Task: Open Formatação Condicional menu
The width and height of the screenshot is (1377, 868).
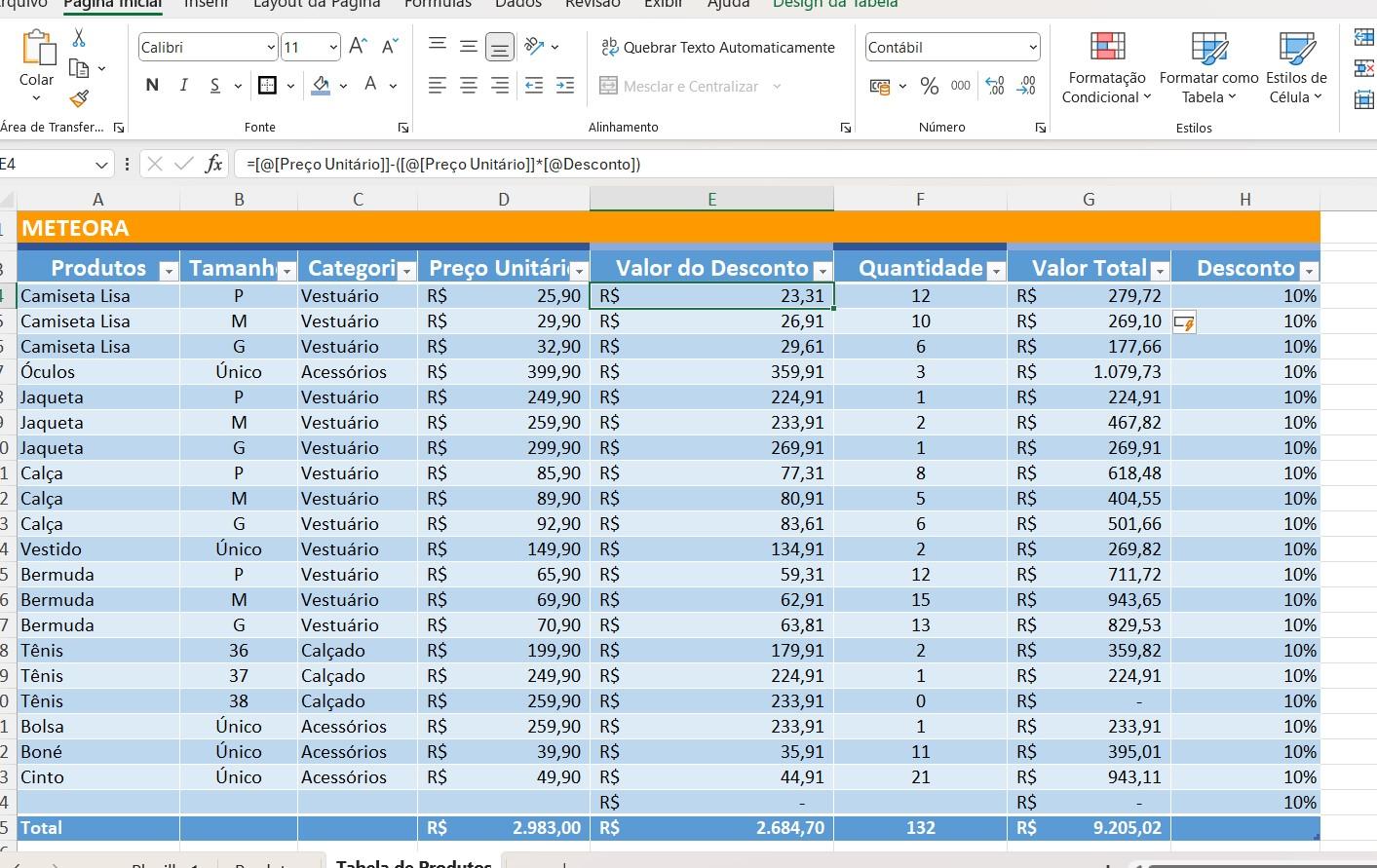Action: pos(1107,67)
